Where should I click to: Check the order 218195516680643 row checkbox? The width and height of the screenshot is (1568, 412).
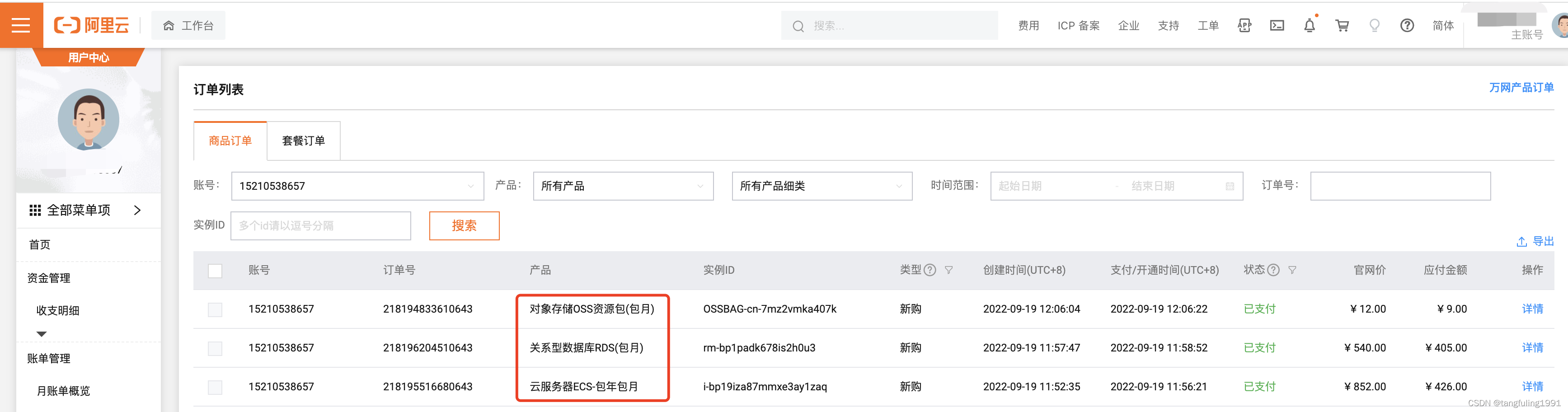point(215,388)
